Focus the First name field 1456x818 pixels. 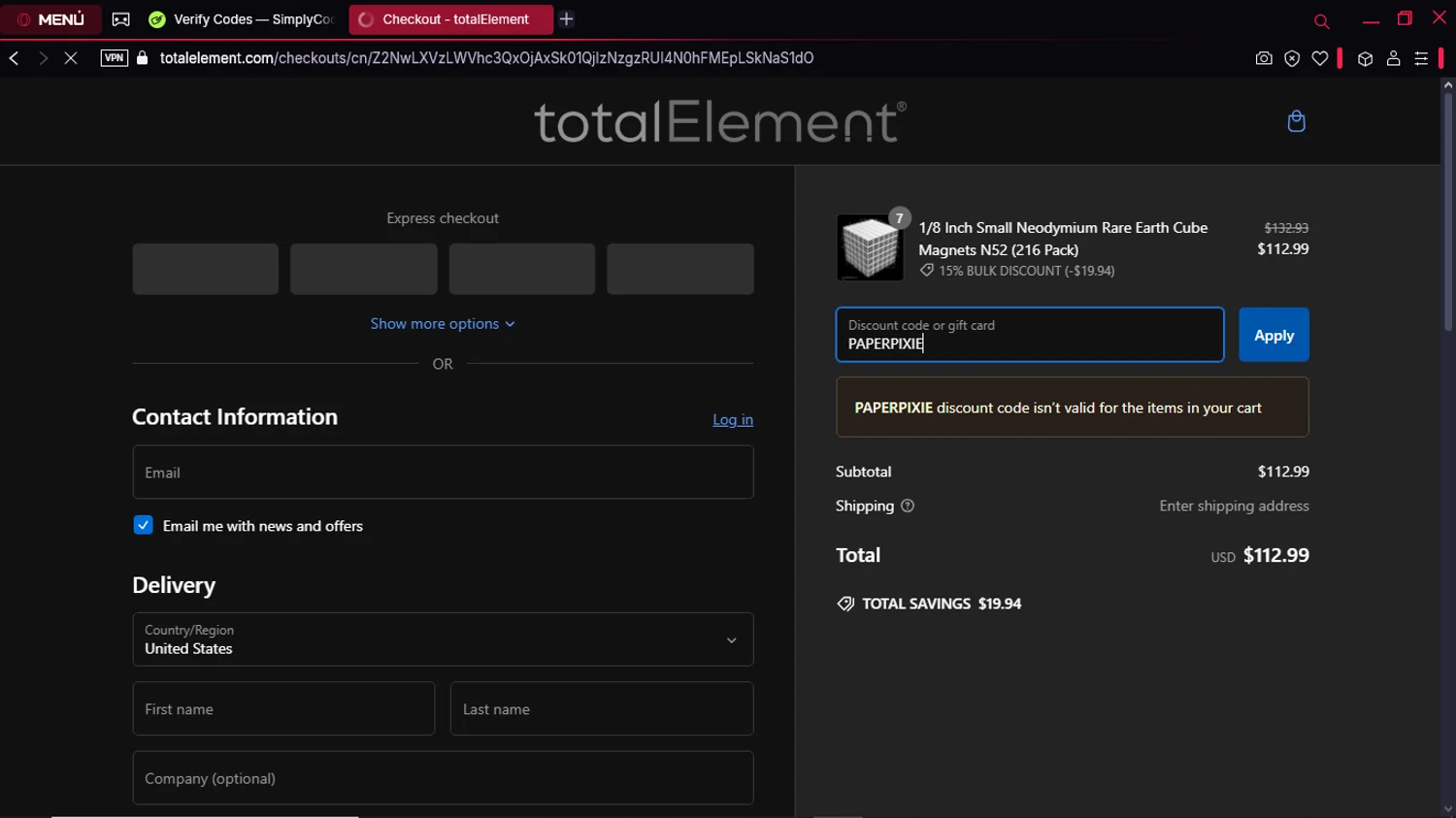[x=283, y=709]
